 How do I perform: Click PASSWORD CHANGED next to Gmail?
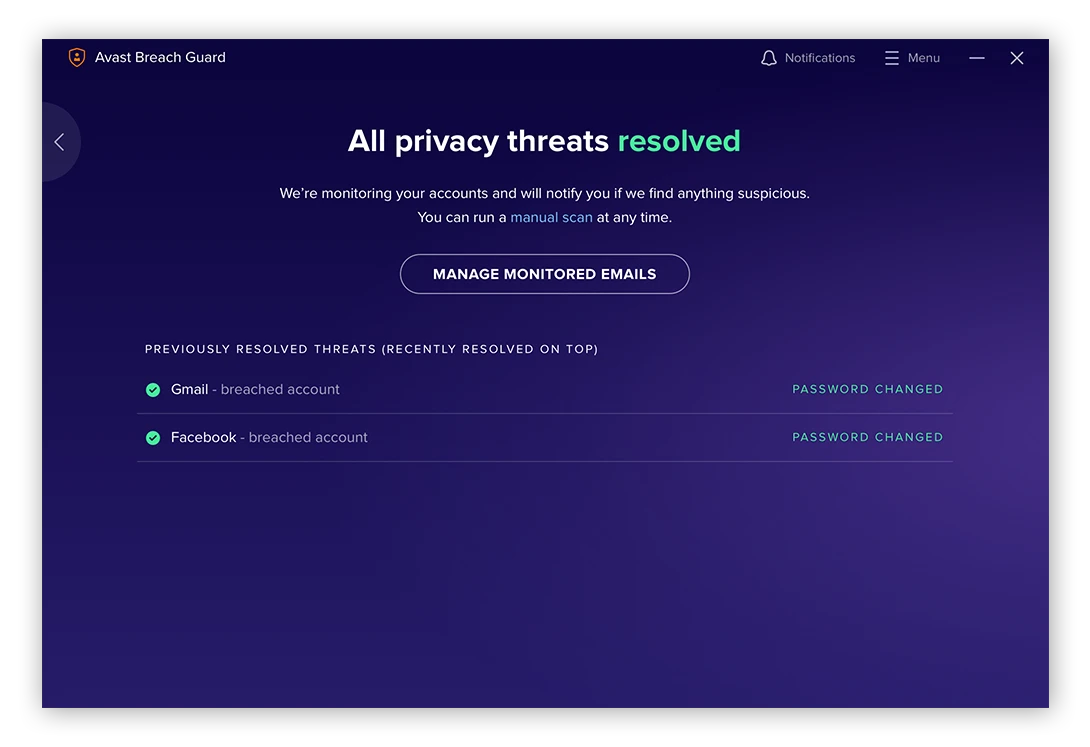[867, 389]
